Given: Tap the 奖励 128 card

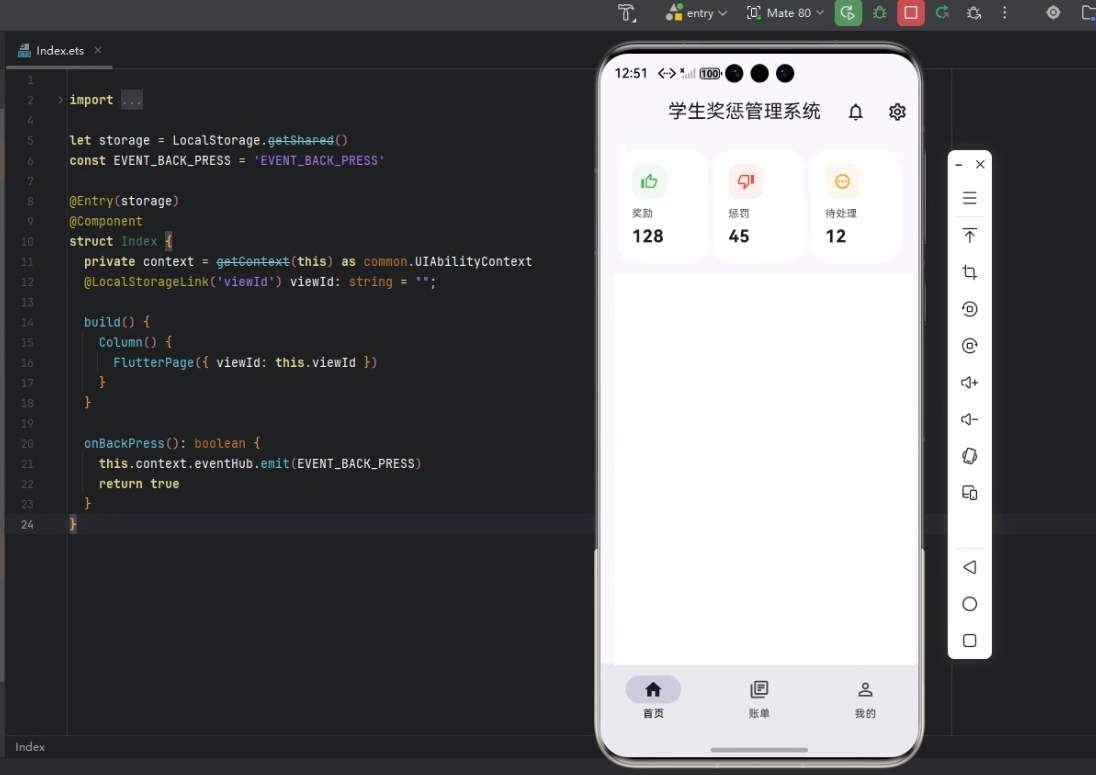Looking at the screenshot, I should 663,206.
